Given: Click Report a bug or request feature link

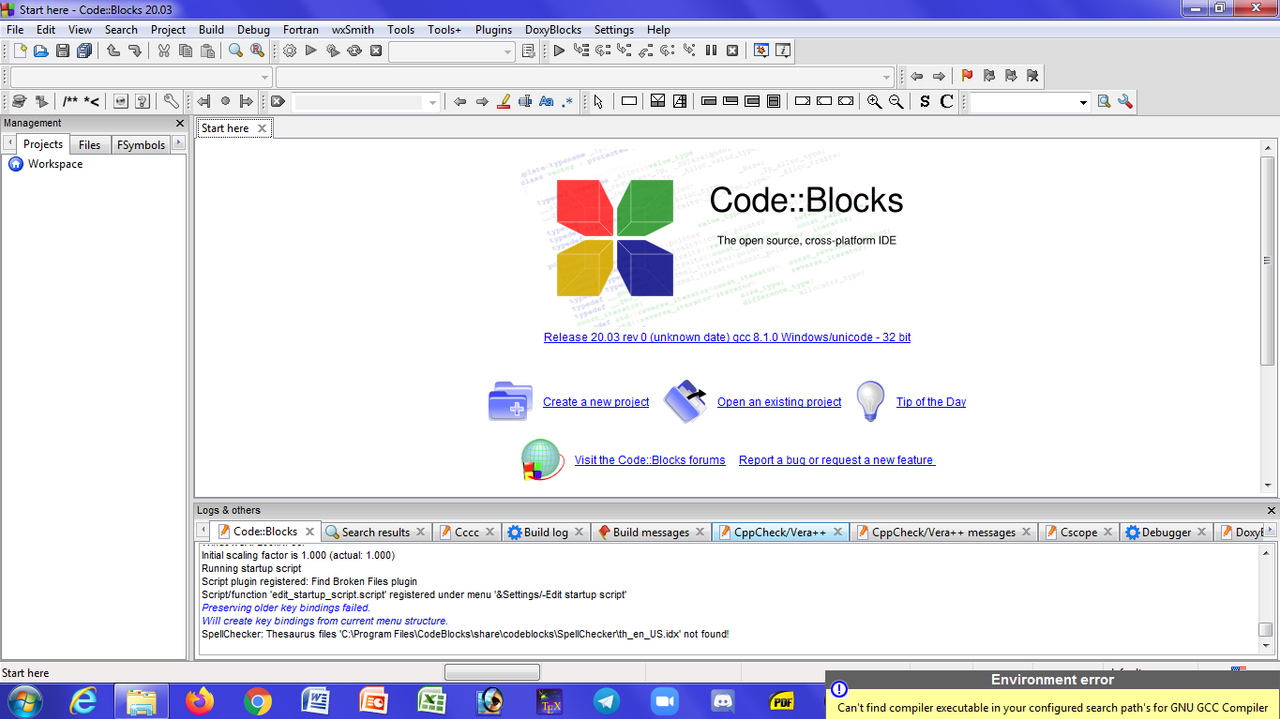Looking at the screenshot, I should coord(836,460).
